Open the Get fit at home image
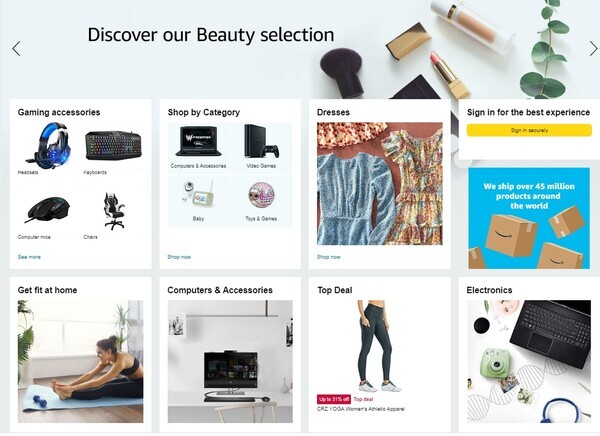Image resolution: width=600 pixels, height=436 pixels. coord(80,361)
